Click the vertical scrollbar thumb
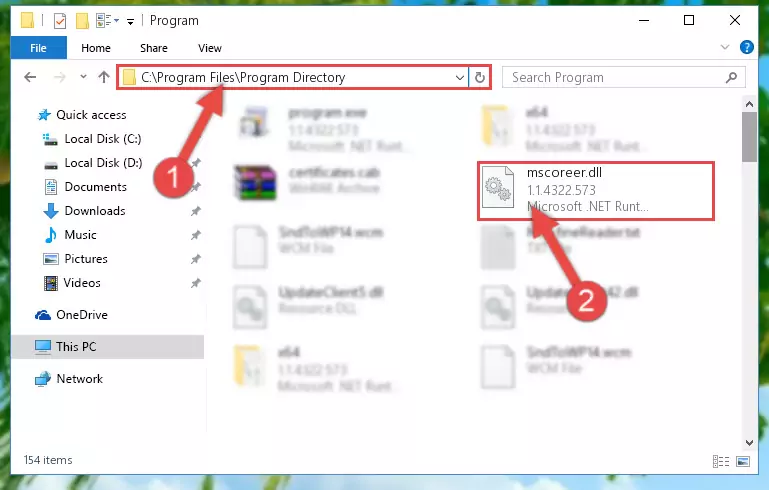This screenshot has height=490, width=769. pos(749,137)
